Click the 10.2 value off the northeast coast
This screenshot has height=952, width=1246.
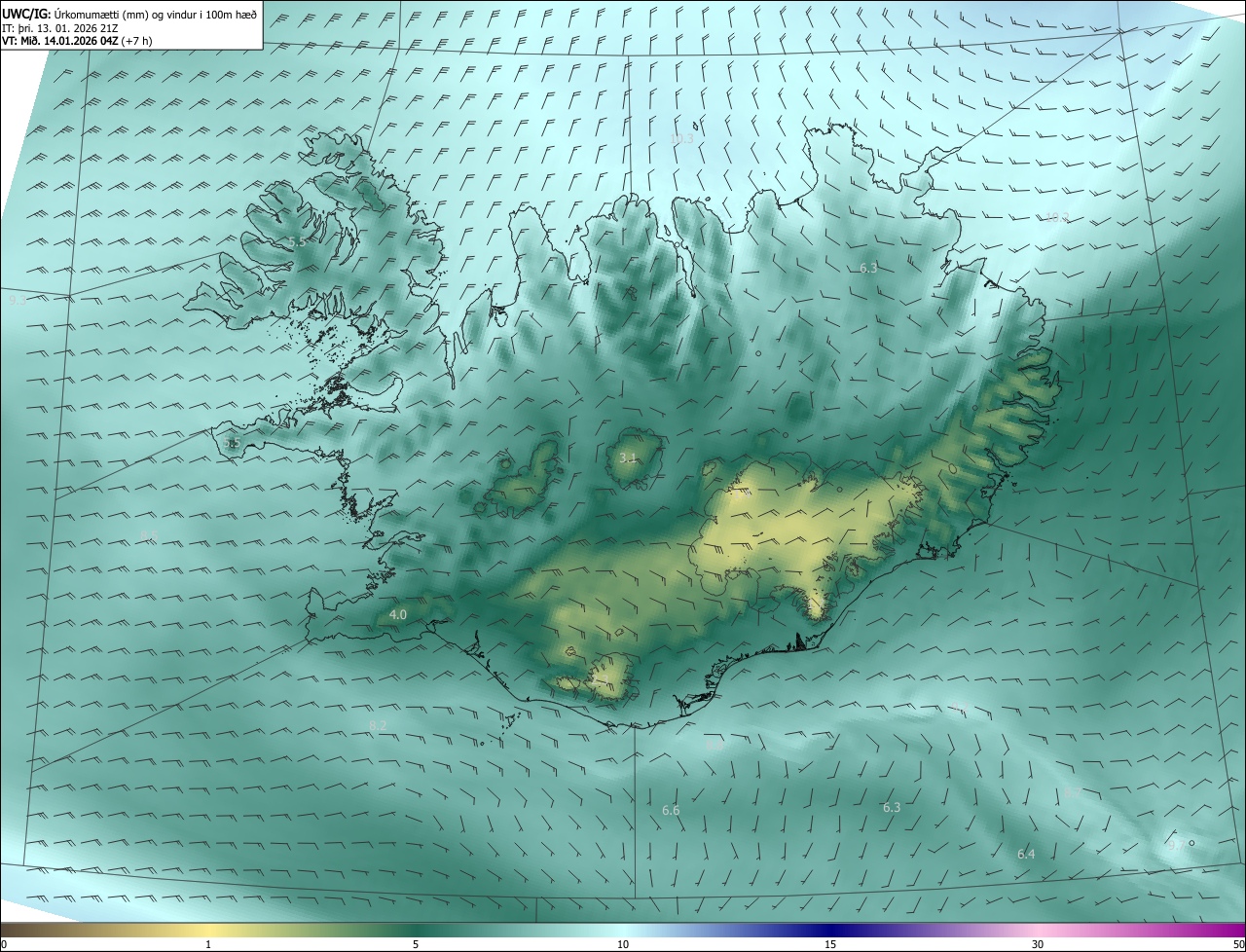[x=1056, y=217]
